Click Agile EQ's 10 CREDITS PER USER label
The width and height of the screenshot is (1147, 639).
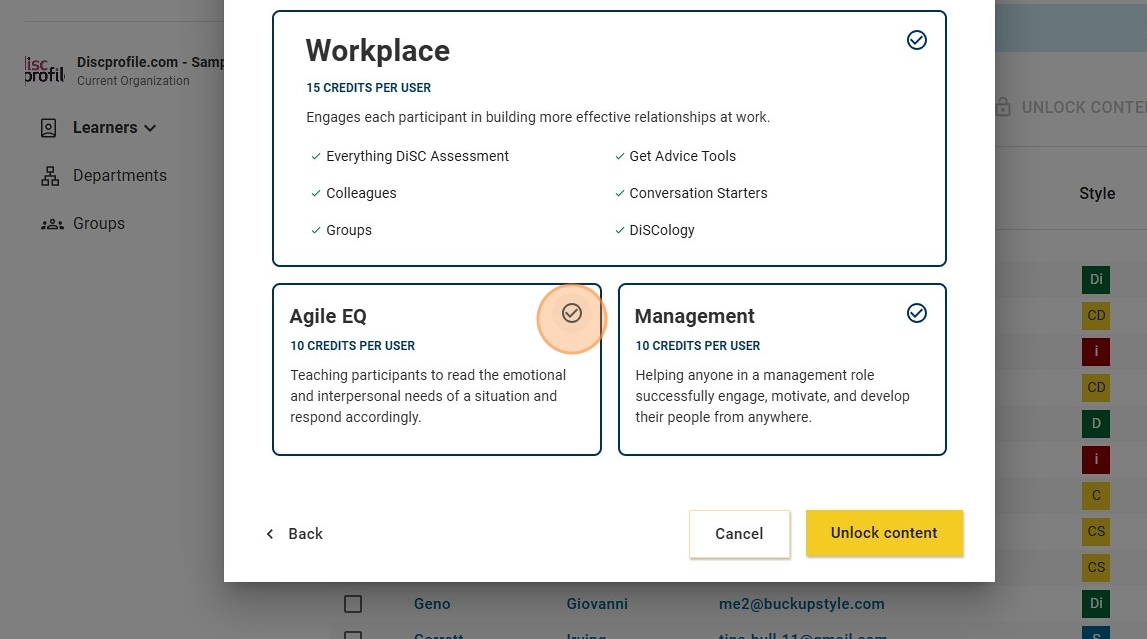coord(353,346)
